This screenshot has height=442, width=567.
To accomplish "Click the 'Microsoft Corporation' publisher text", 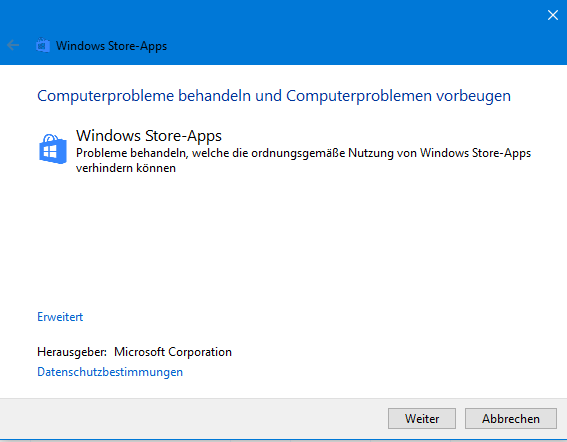I will point(173,352).
